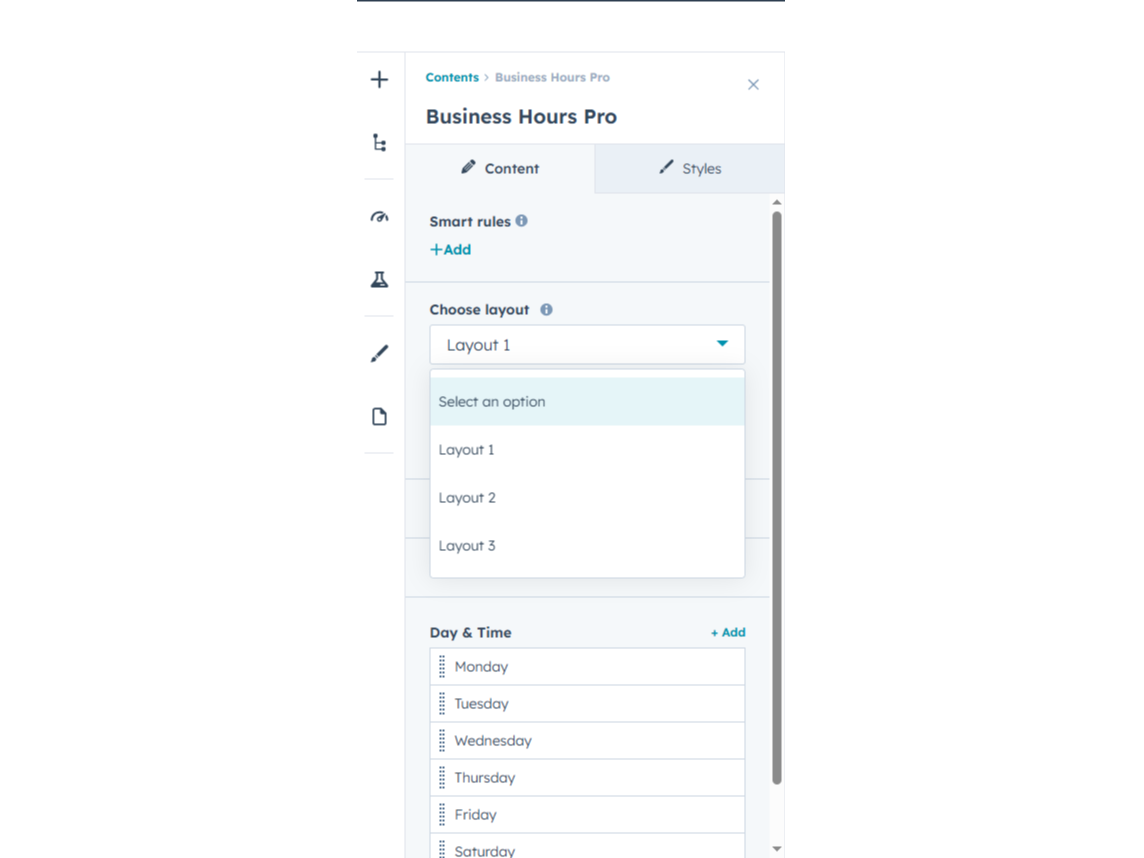Viewport: 1144px width, 858px height.
Task: Click + Add next to Day & Time
Action: click(728, 632)
